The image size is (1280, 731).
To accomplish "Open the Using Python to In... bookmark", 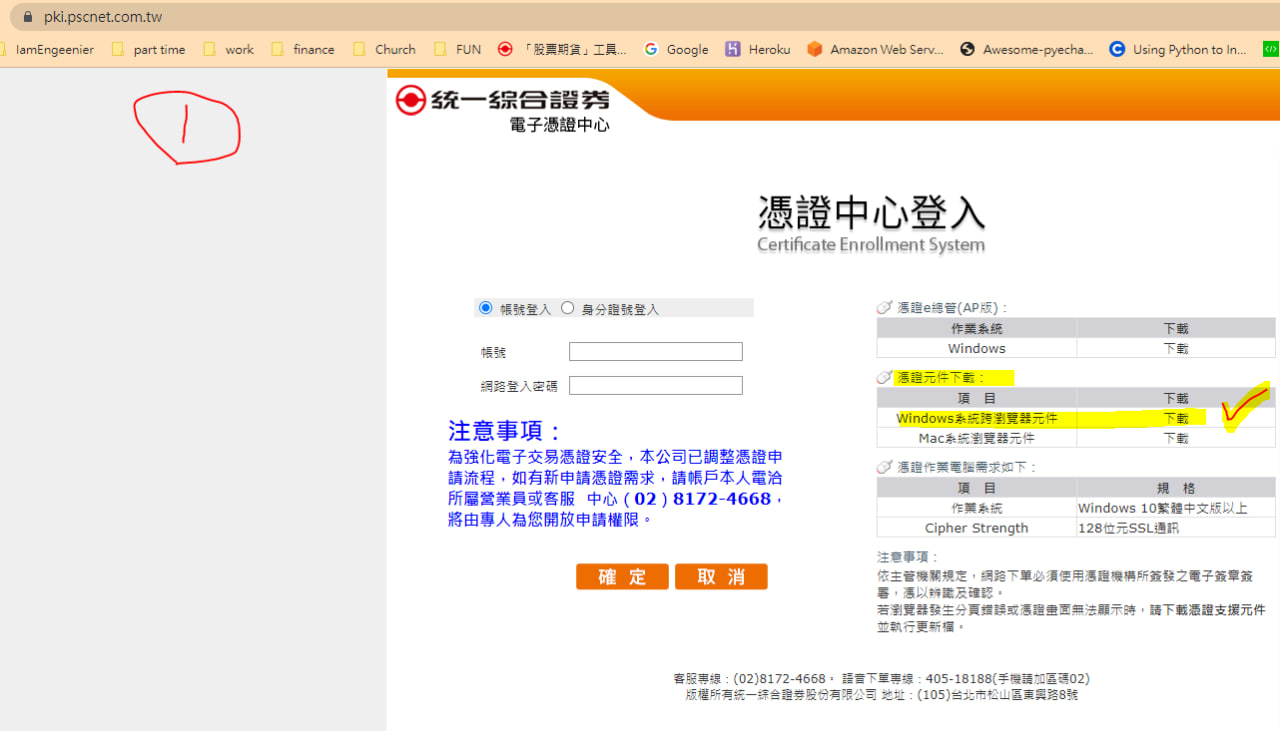I will tap(1178, 49).
